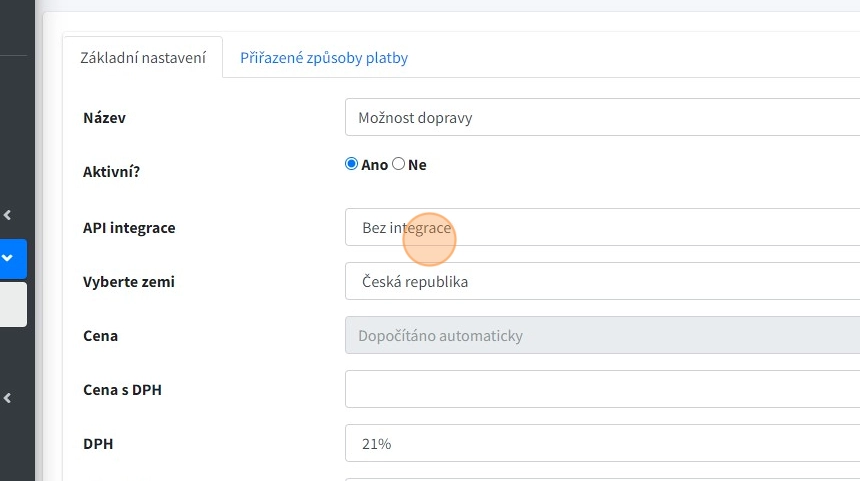Open the Vyberte zemi country dropdown
The width and height of the screenshot is (860, 481).
pyautogui.click(x=602, y=282)
